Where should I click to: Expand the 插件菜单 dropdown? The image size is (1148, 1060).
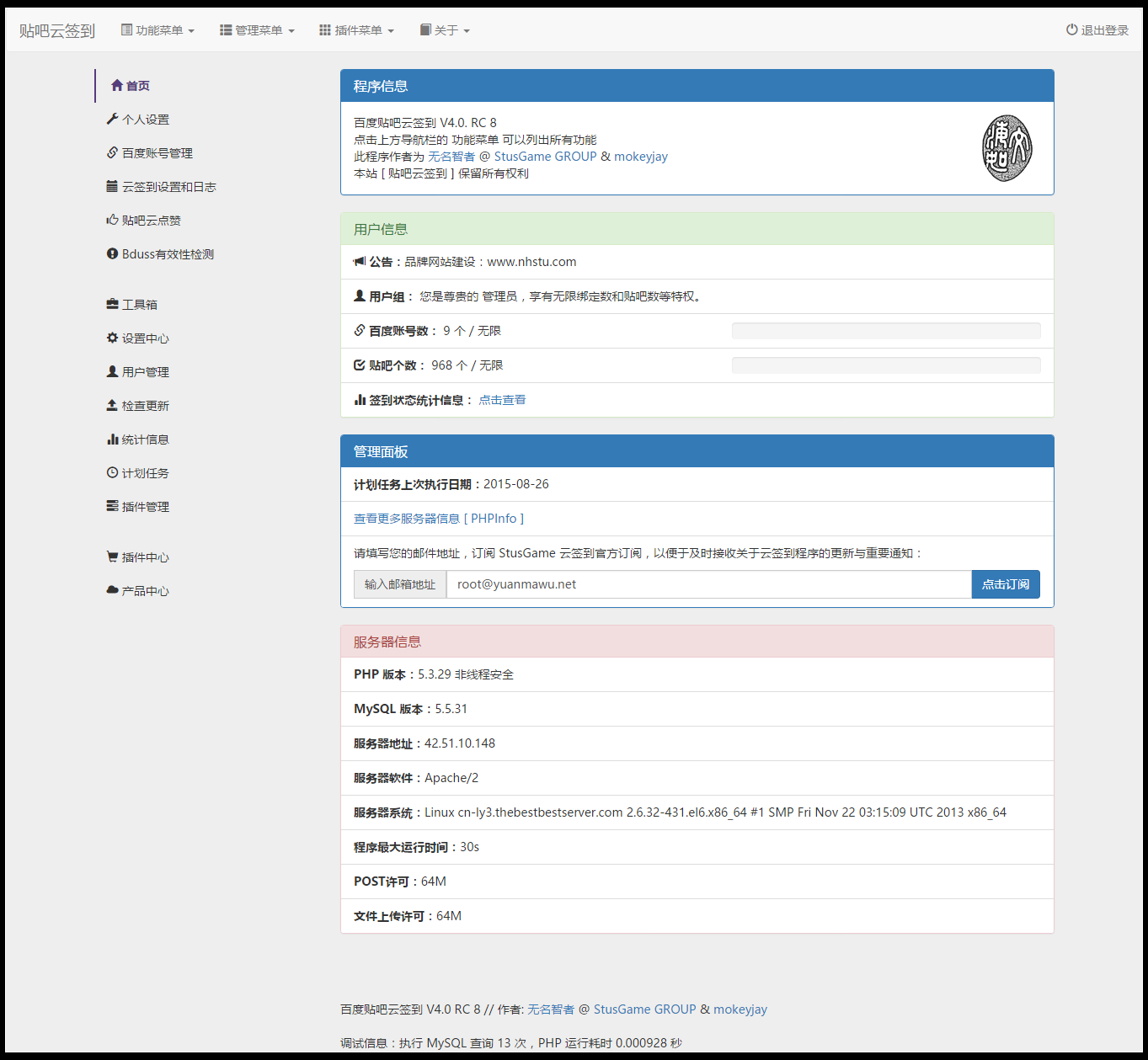click(x=356, y=30)
